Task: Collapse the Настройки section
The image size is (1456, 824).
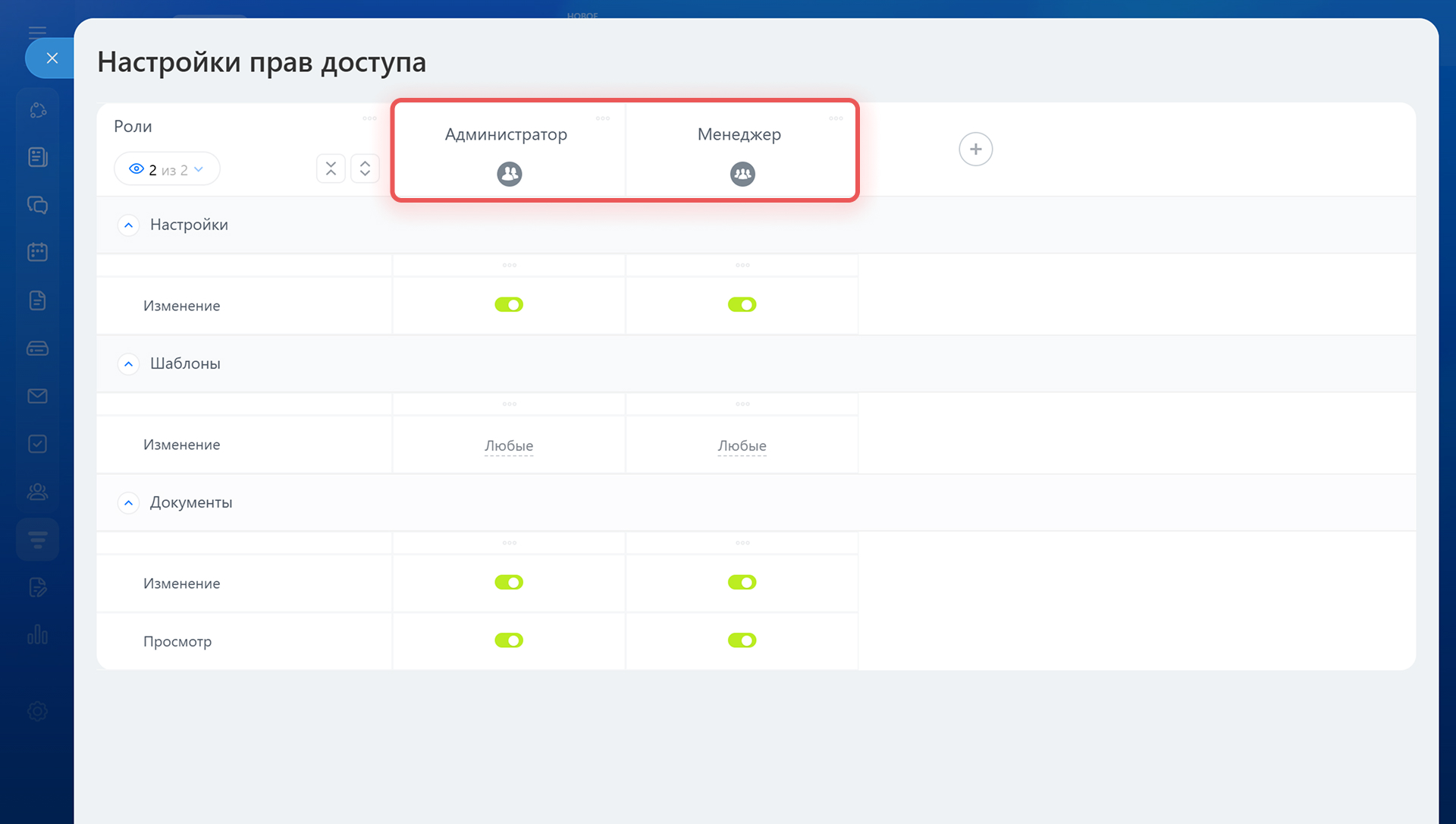Action: (129, 225)
